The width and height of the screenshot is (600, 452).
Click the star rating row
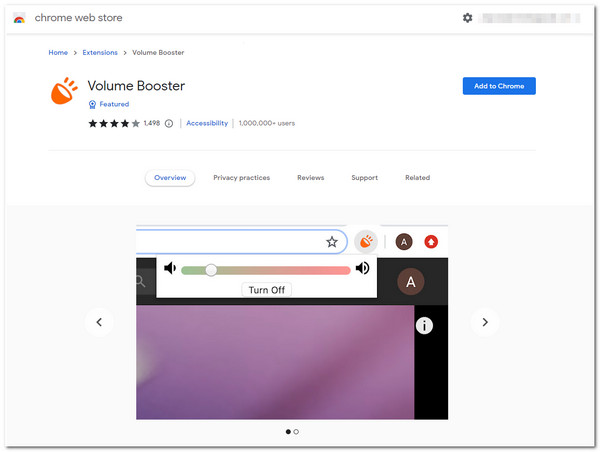pos(114,123)
